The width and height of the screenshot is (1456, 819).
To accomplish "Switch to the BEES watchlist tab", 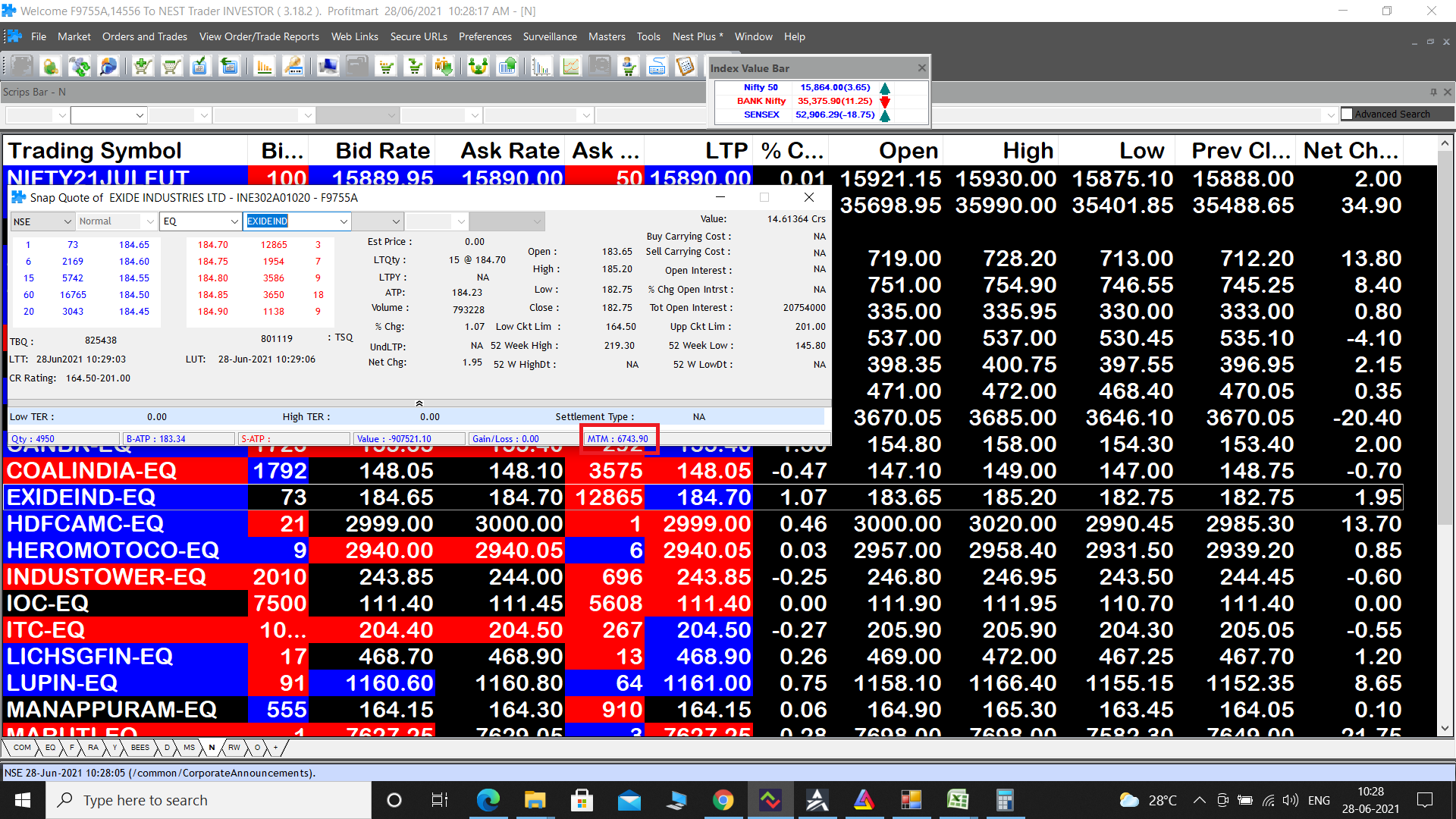I will [140, 748].
